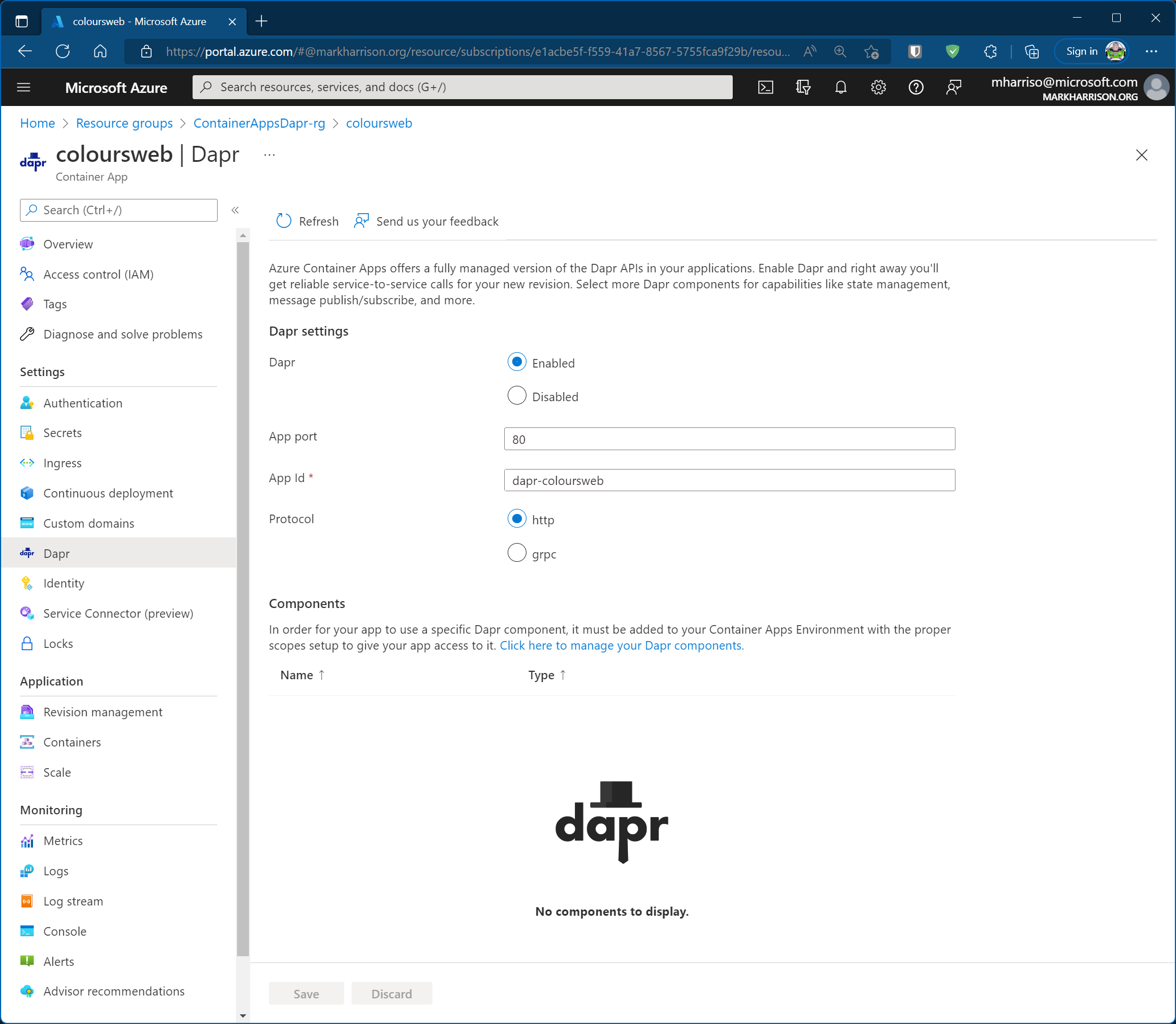The image size is (1176, 1024).
Task: Select the Dapr Enabled radio button
Action: 517,362
